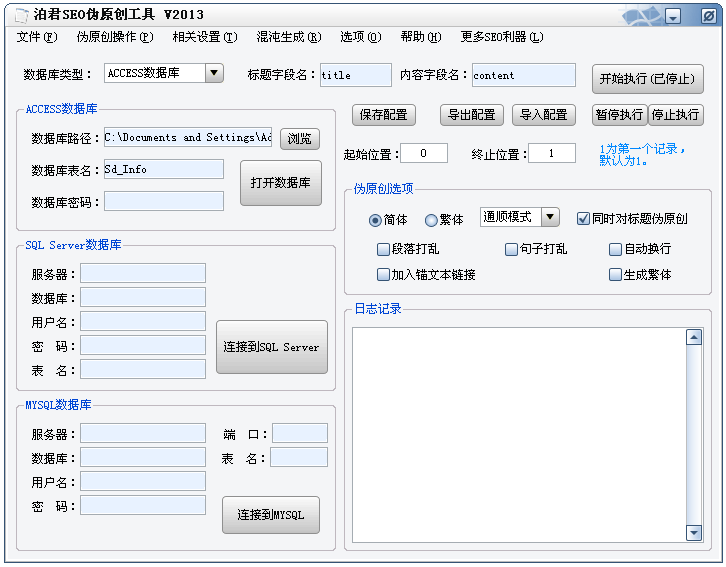The width and height of the screenshot is (726, 567).
Task: Uncheck 同时对标题伪原创 checkbox
Action: (583, 218)
